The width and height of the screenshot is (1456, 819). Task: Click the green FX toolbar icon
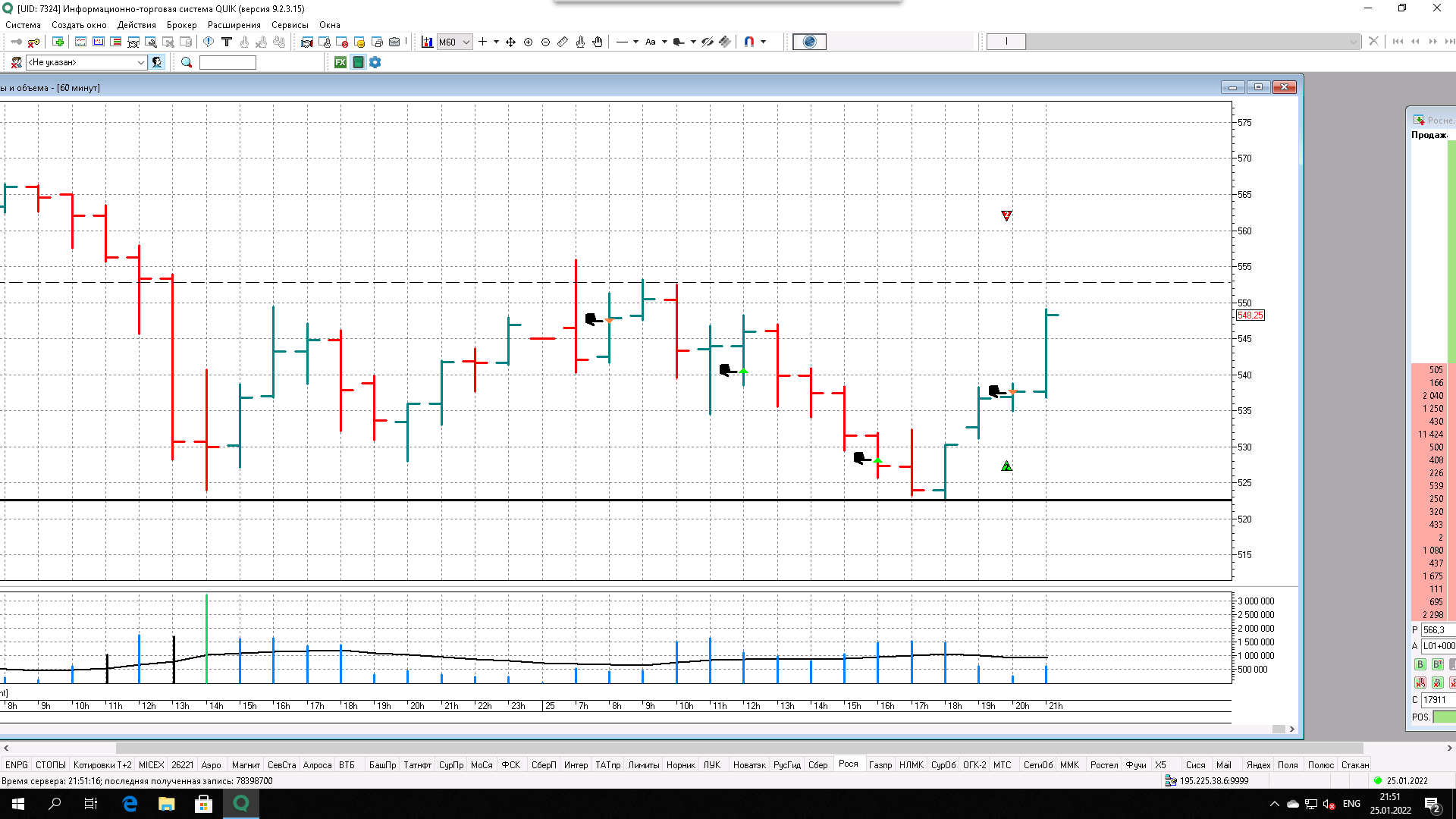pyautogui.click(x=340, y=63)
